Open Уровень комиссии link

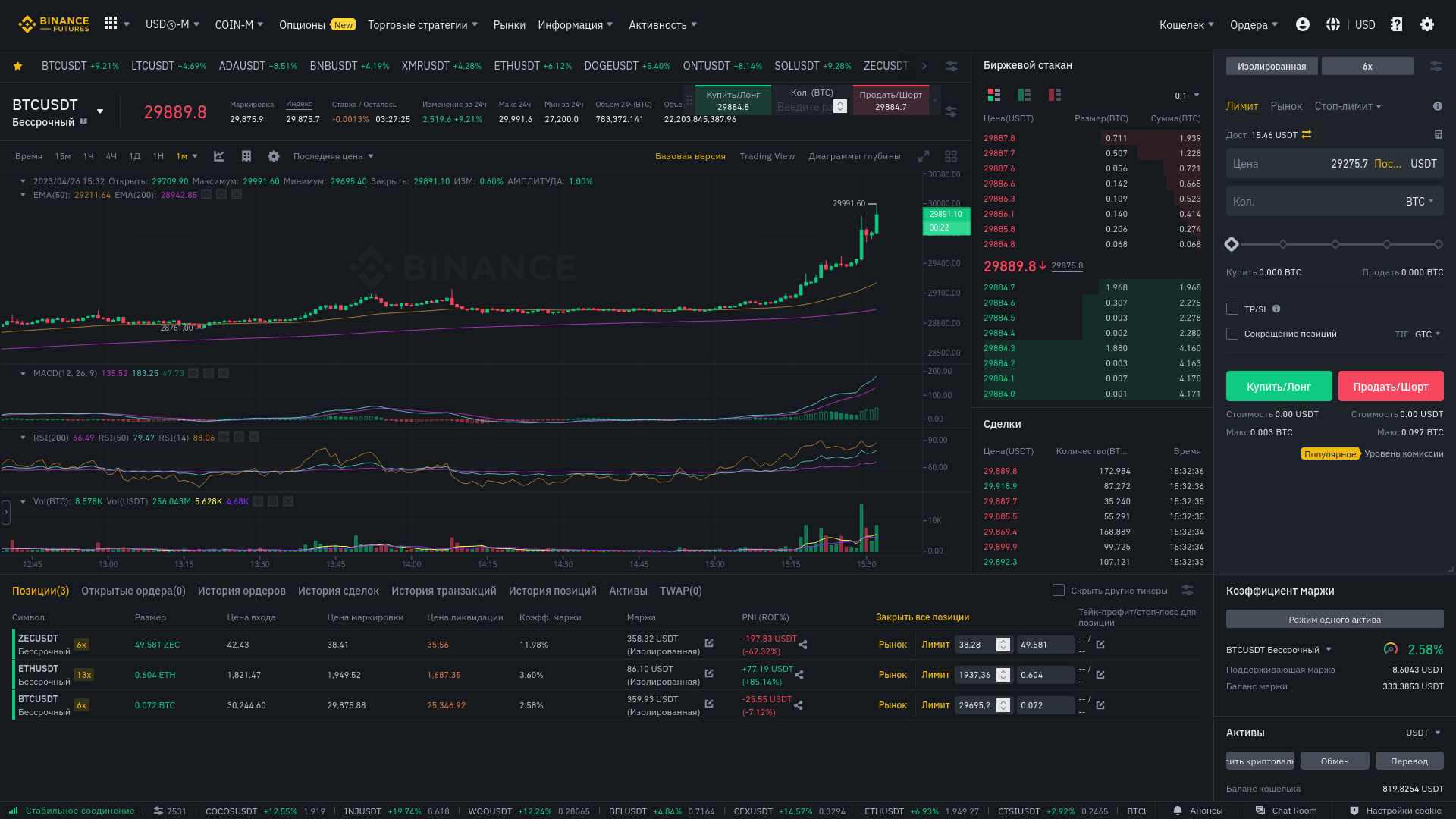pos(1404,453)
